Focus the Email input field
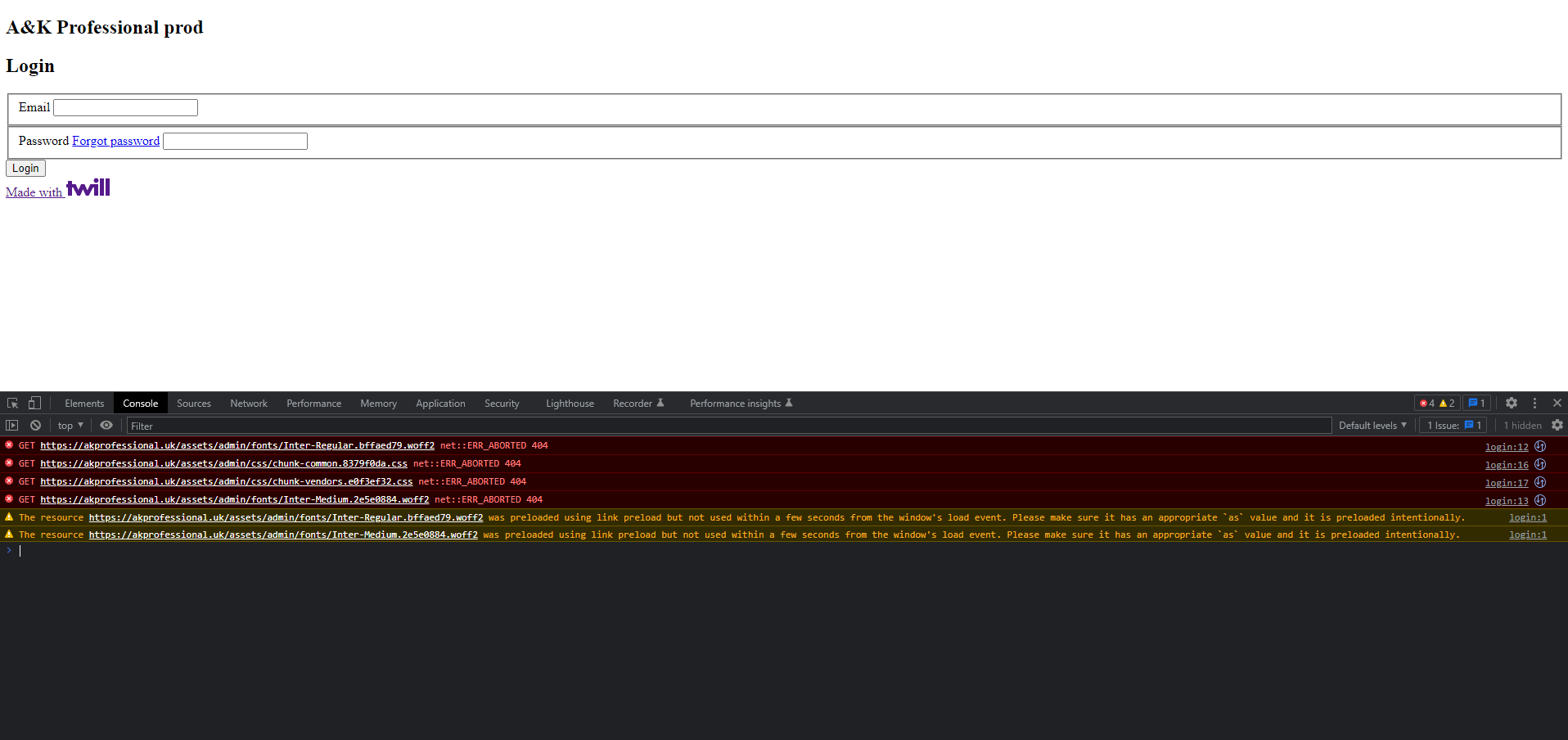1568x740 pixels. [x=125, y=108]
